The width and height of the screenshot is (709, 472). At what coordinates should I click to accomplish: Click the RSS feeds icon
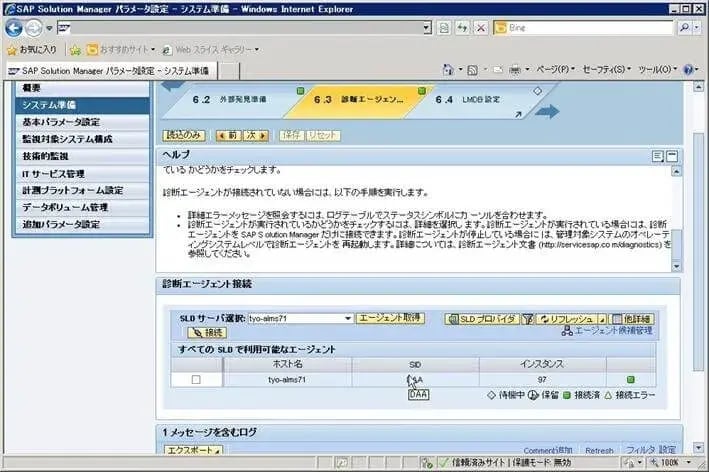(473, 70)
